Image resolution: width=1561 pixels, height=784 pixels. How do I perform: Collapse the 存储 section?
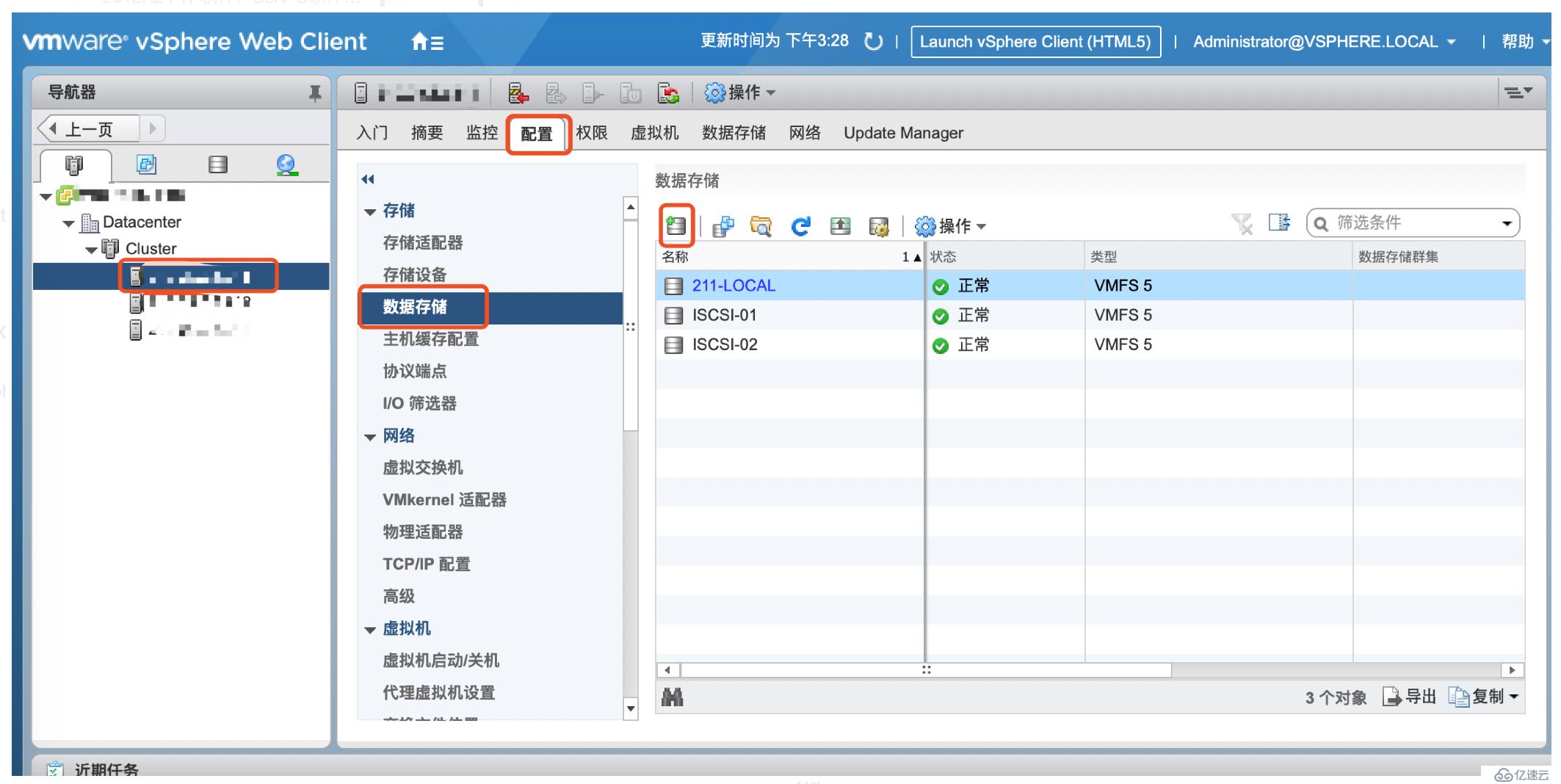[x=370, y=212]
